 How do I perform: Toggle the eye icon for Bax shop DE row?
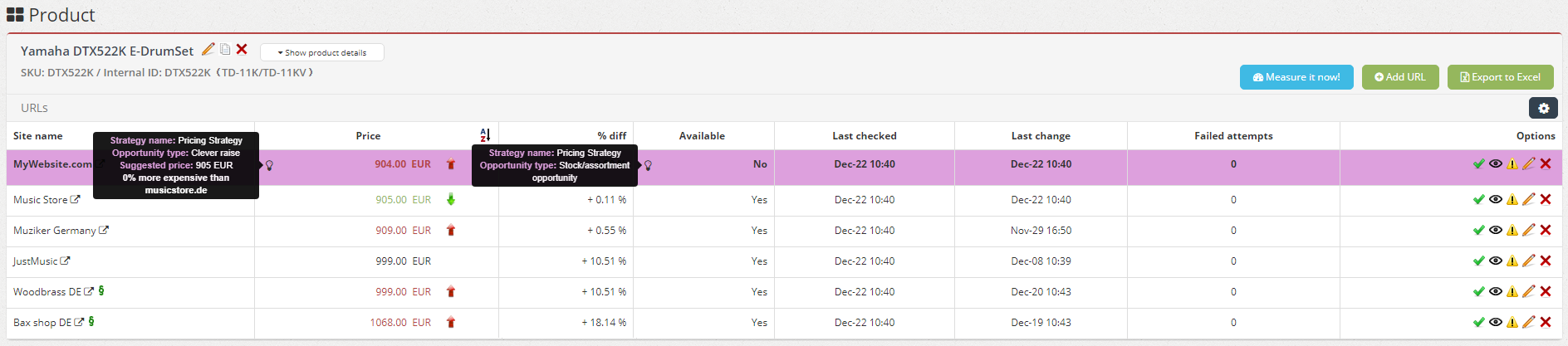point(1496,322)
